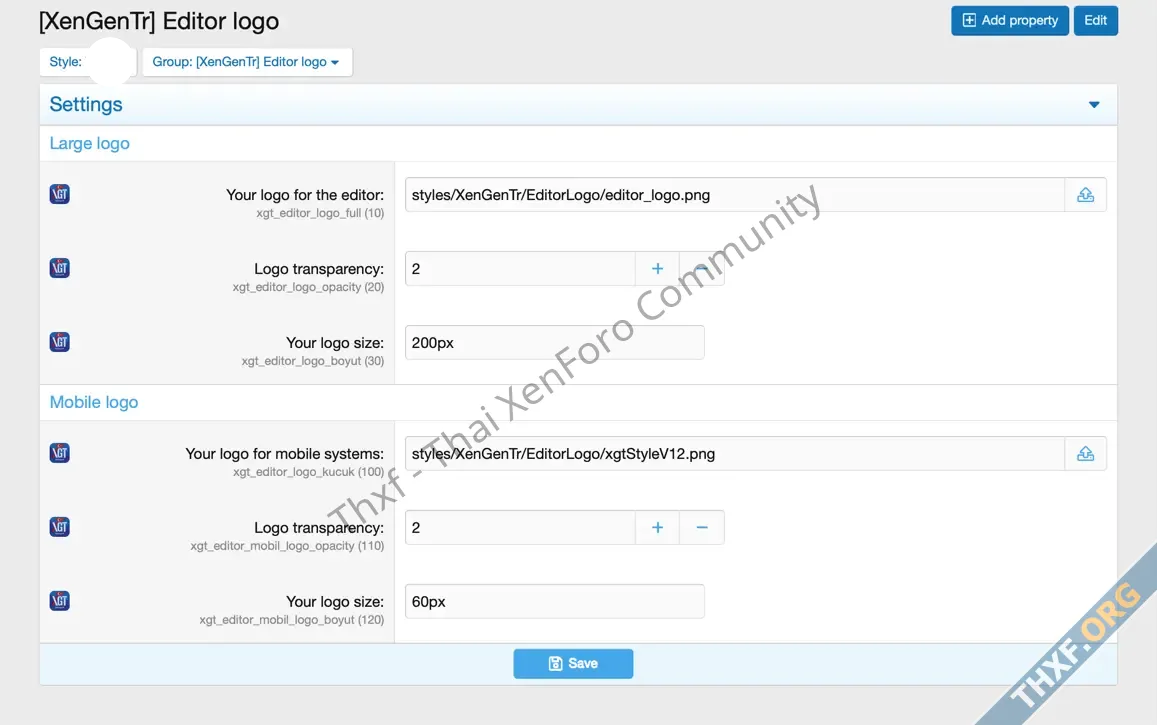This screenshot has height=725, width=1157.
Task: Click 'Your logo for the editor:' label
Action: coord(305,195)
